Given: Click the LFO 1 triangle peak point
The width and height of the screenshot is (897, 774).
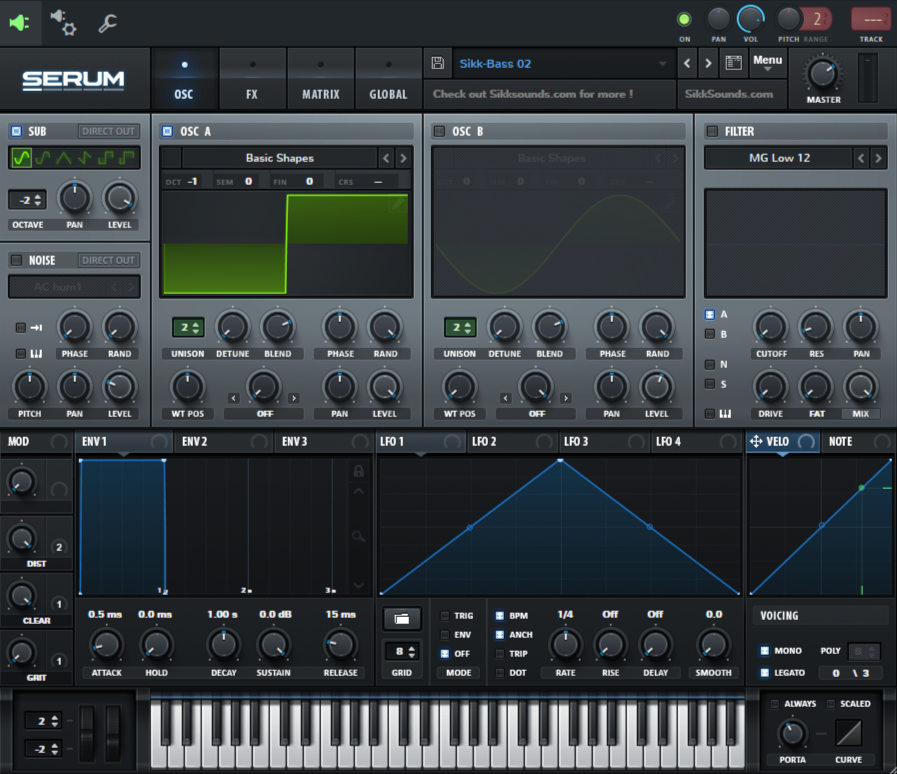Looking at the screenshot, I should 561,461.
